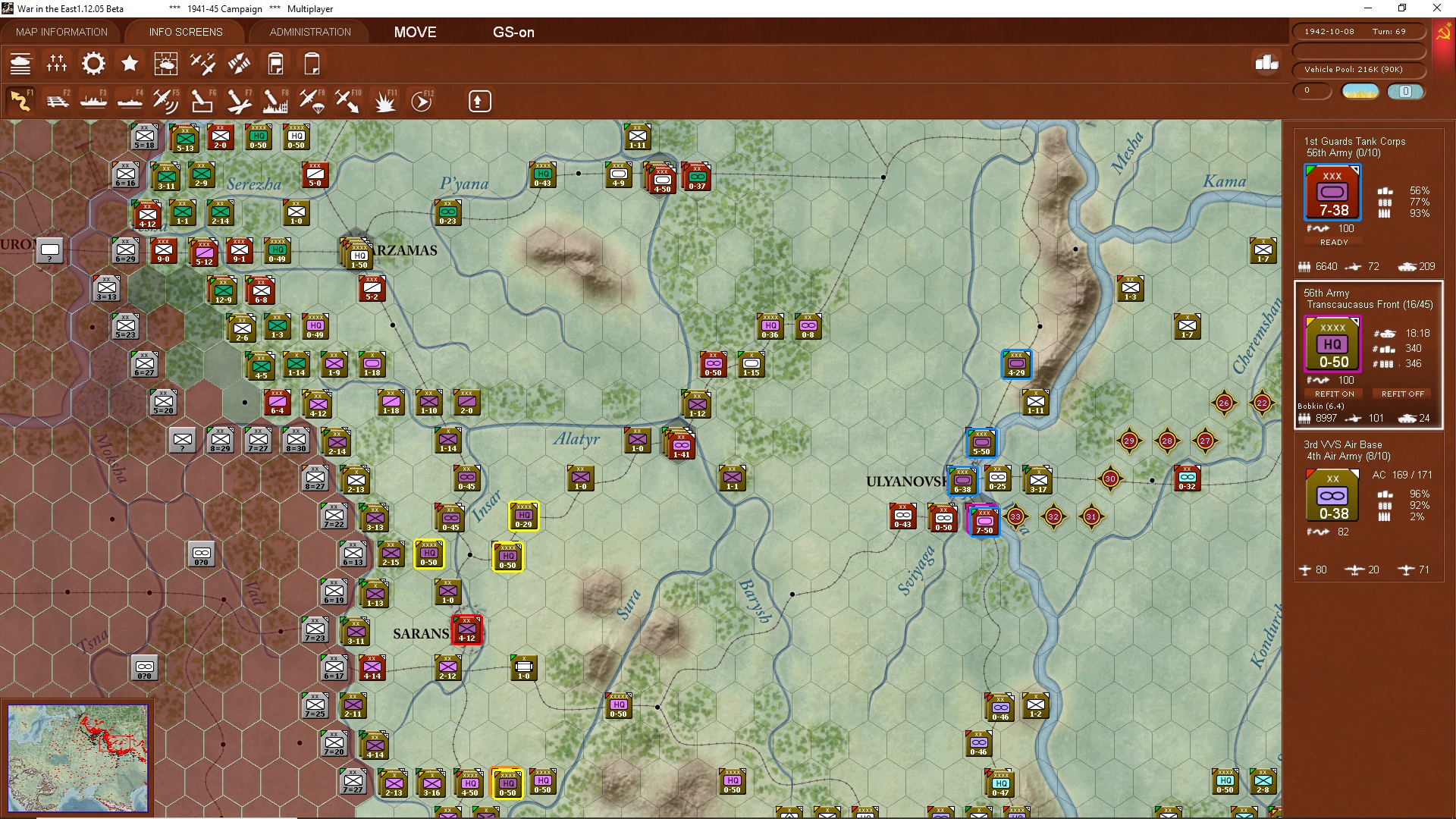Click the upload arrow box icon
1456x819 pixels.
click(479, 101)
